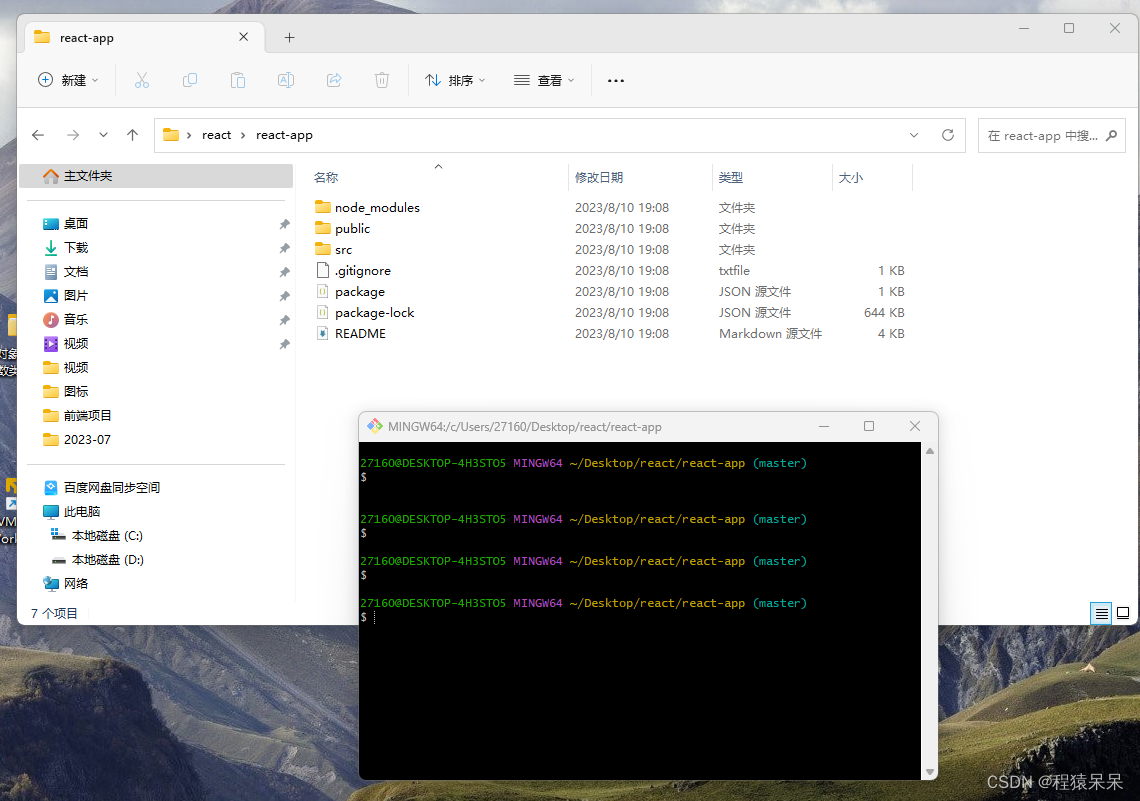The image size is (1140, 801).
Task: Unpin 桌面 from quick access
Action: 284,223
